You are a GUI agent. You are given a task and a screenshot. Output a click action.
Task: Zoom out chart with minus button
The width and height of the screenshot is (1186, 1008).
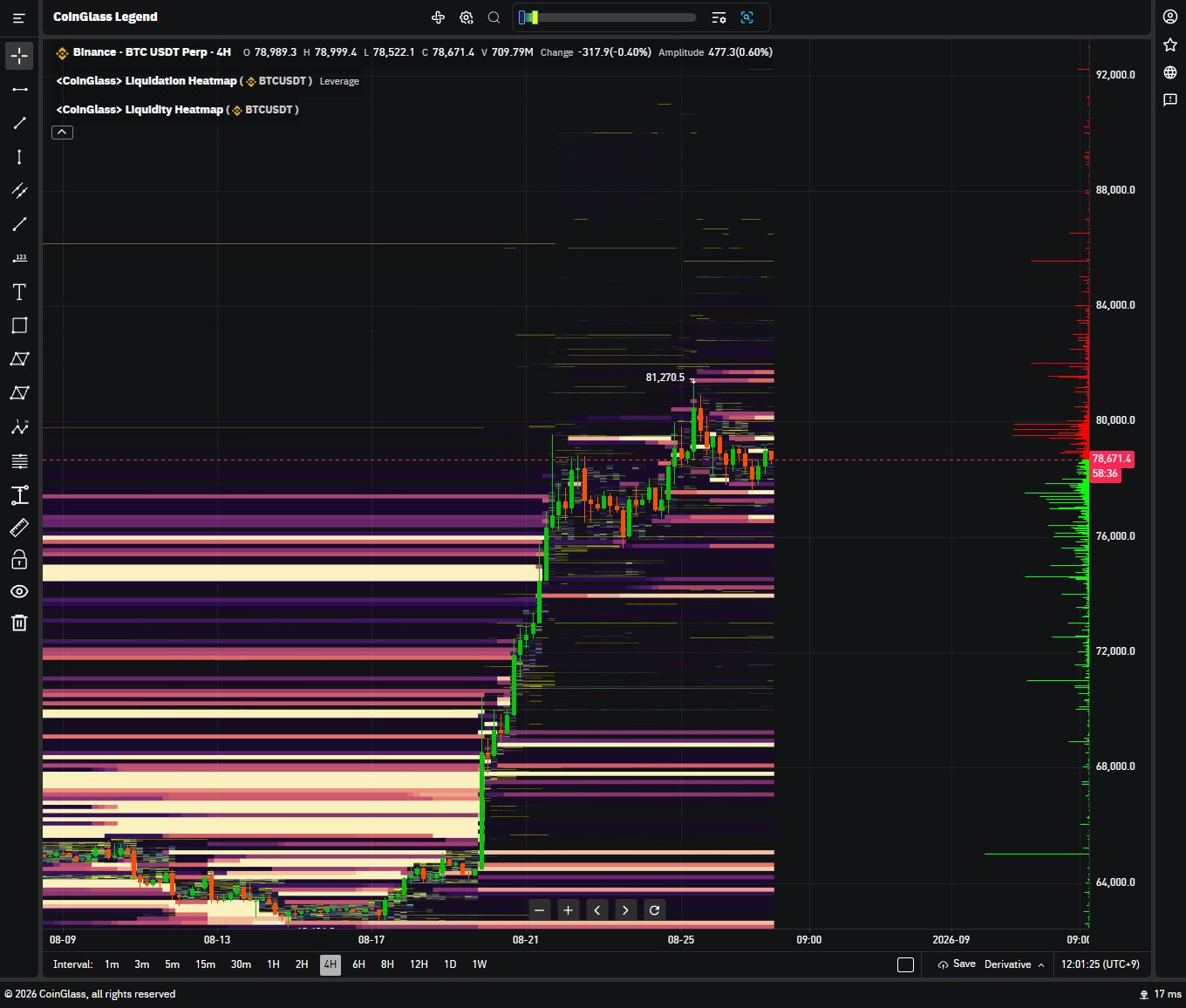point(540,910)
